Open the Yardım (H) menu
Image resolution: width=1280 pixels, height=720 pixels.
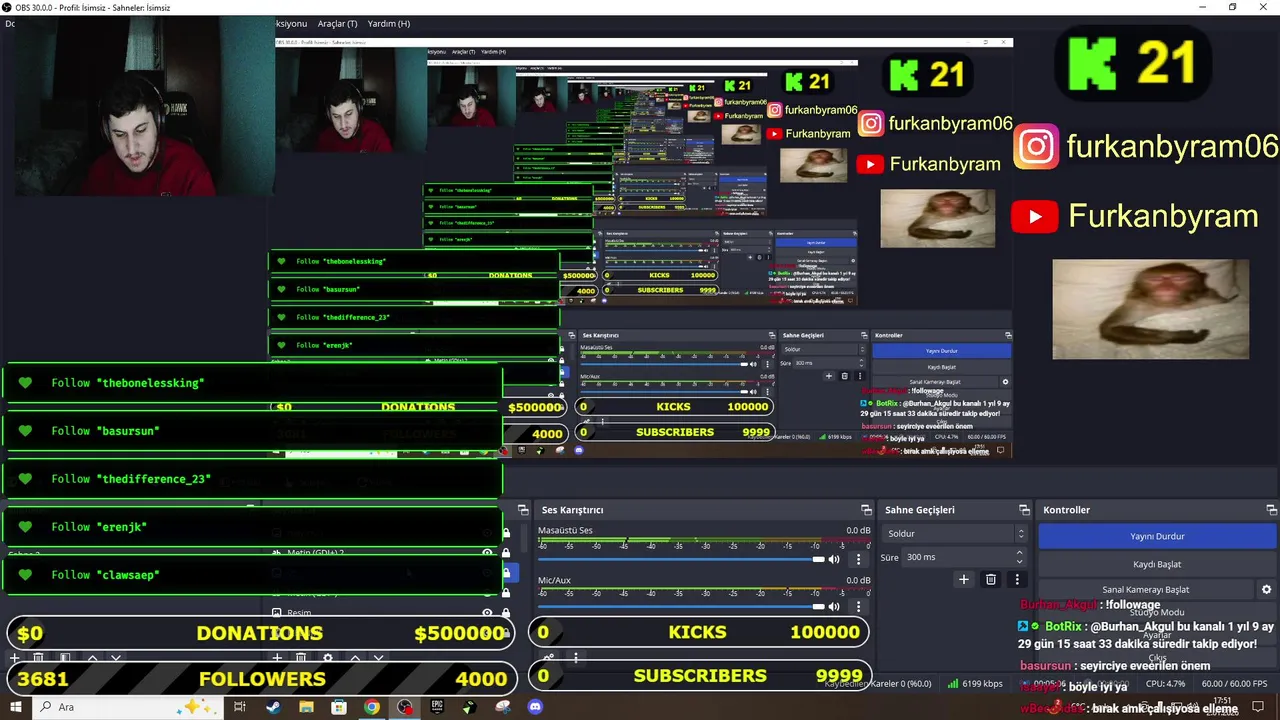click(388, 23)
